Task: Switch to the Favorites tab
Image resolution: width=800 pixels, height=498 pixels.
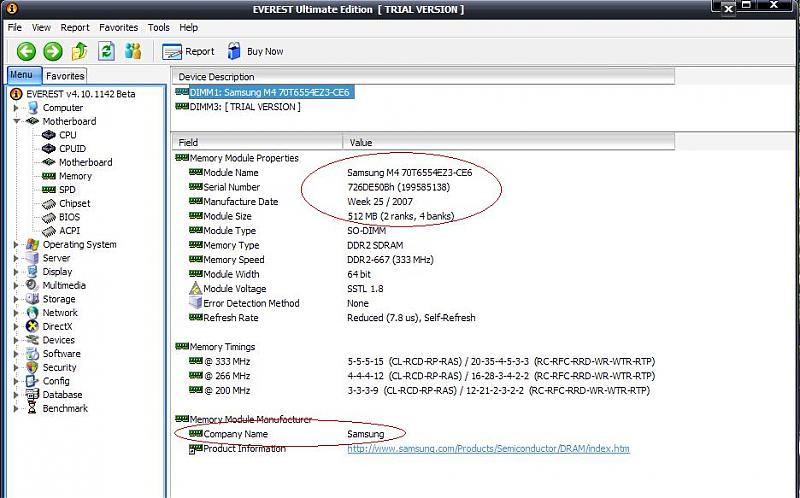Action: point(65,76)
